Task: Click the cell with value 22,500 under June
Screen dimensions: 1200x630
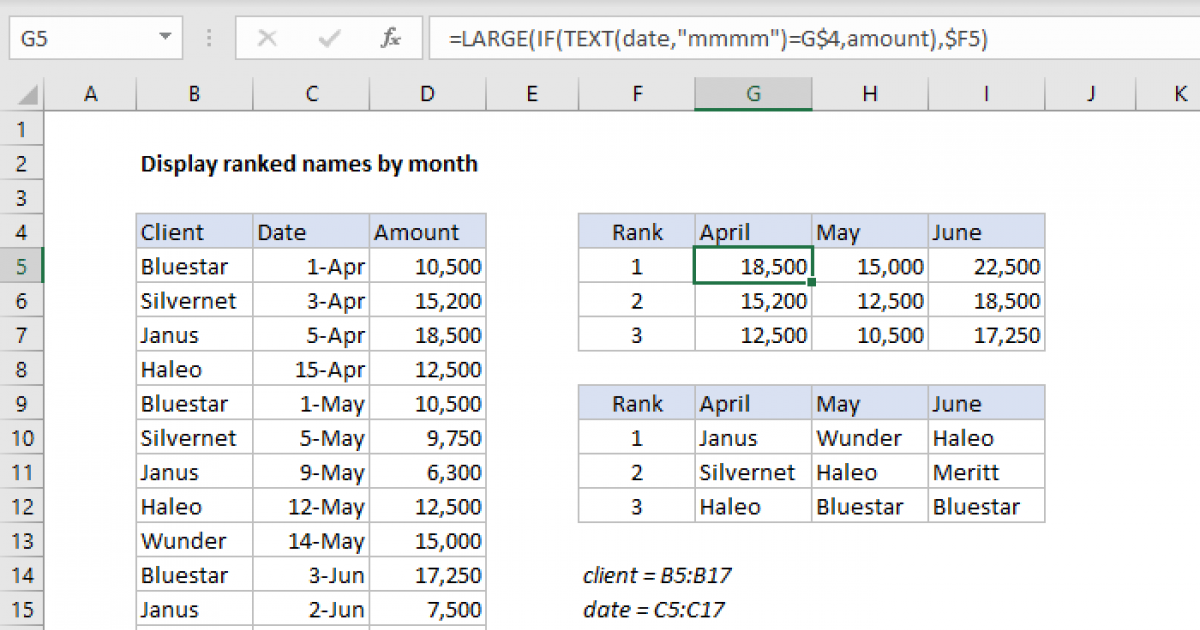Action: [x=986, y=266]
